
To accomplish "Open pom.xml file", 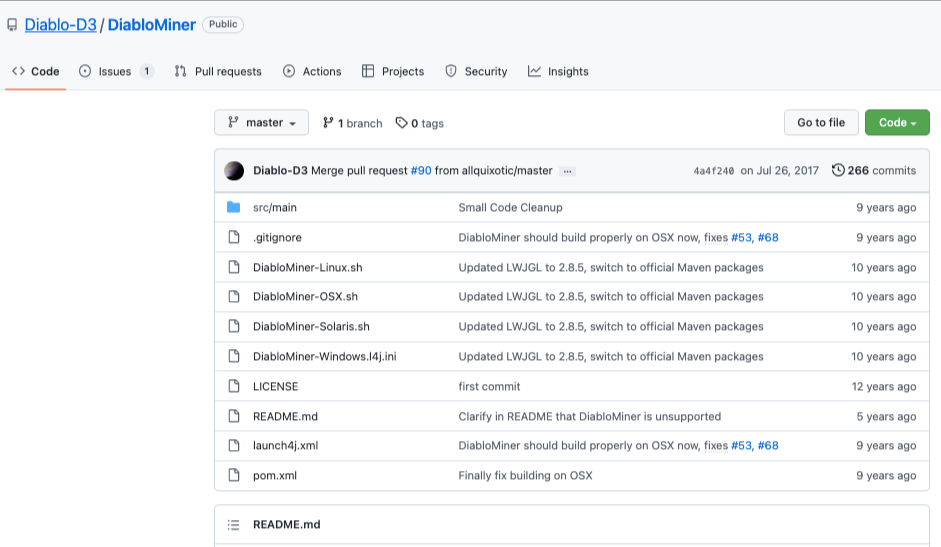I will point(275,476).
